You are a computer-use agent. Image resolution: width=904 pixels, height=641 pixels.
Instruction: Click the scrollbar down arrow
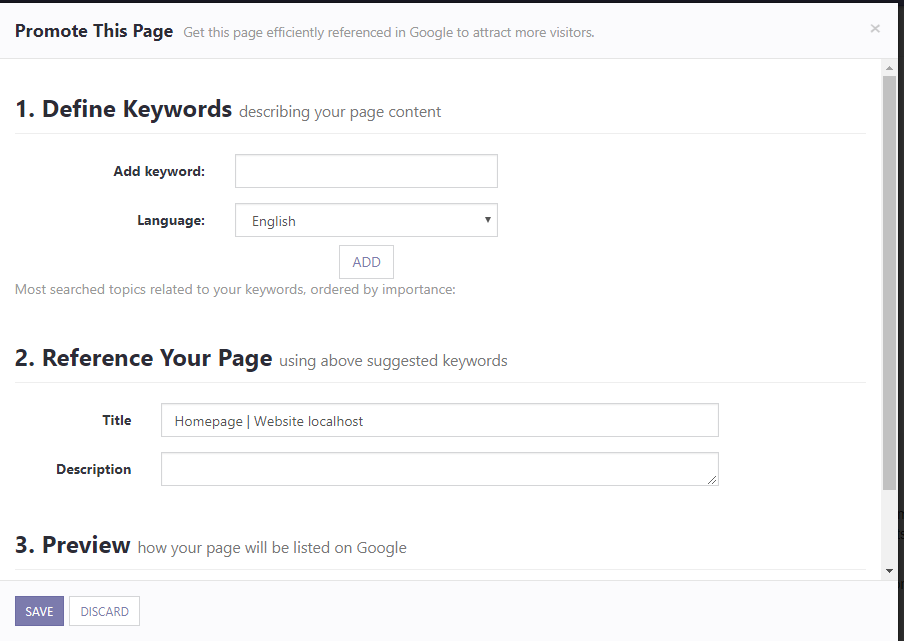[x=889, y=571]
